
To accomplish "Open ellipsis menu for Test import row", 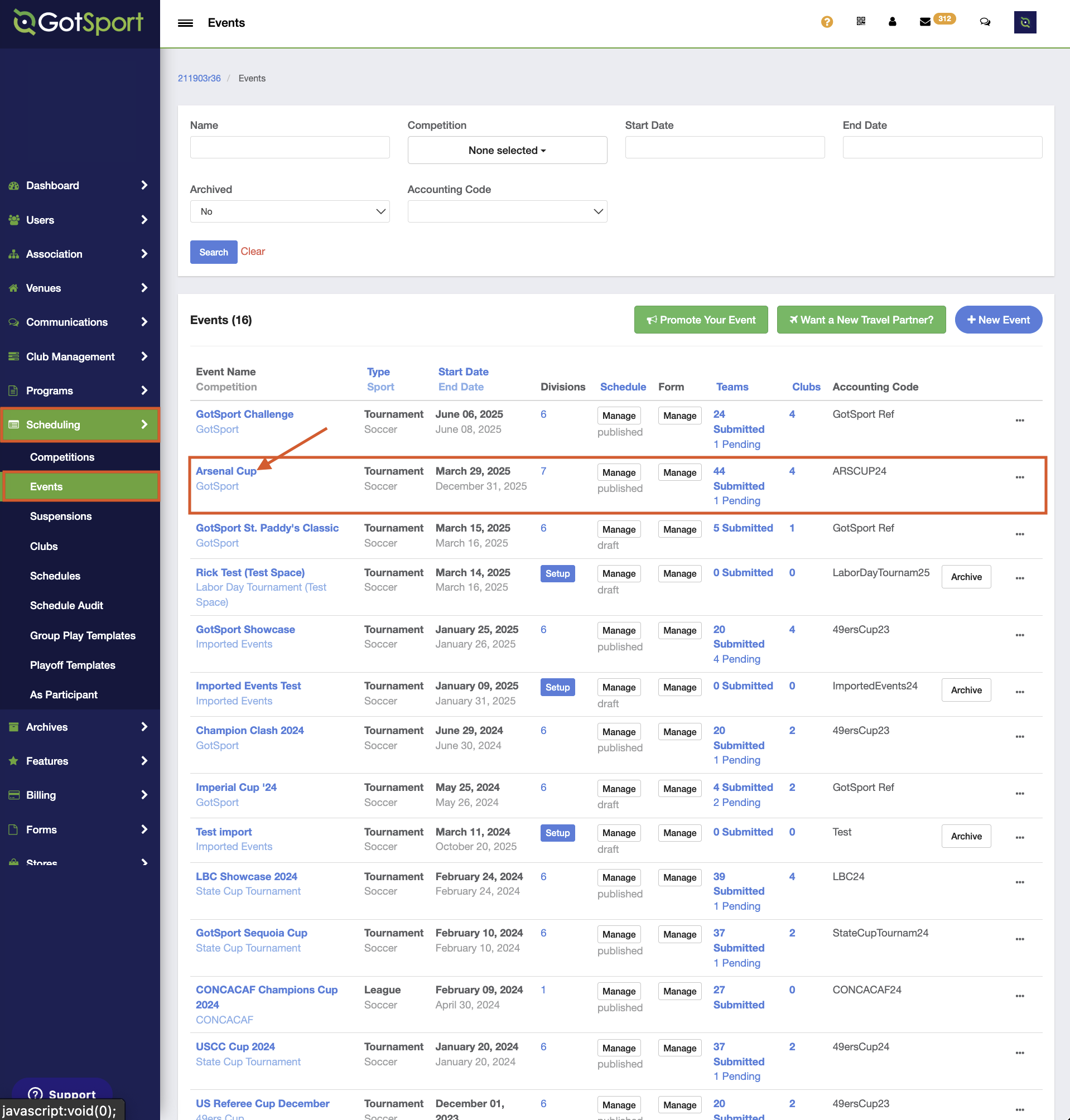I will pos(1020,838).
